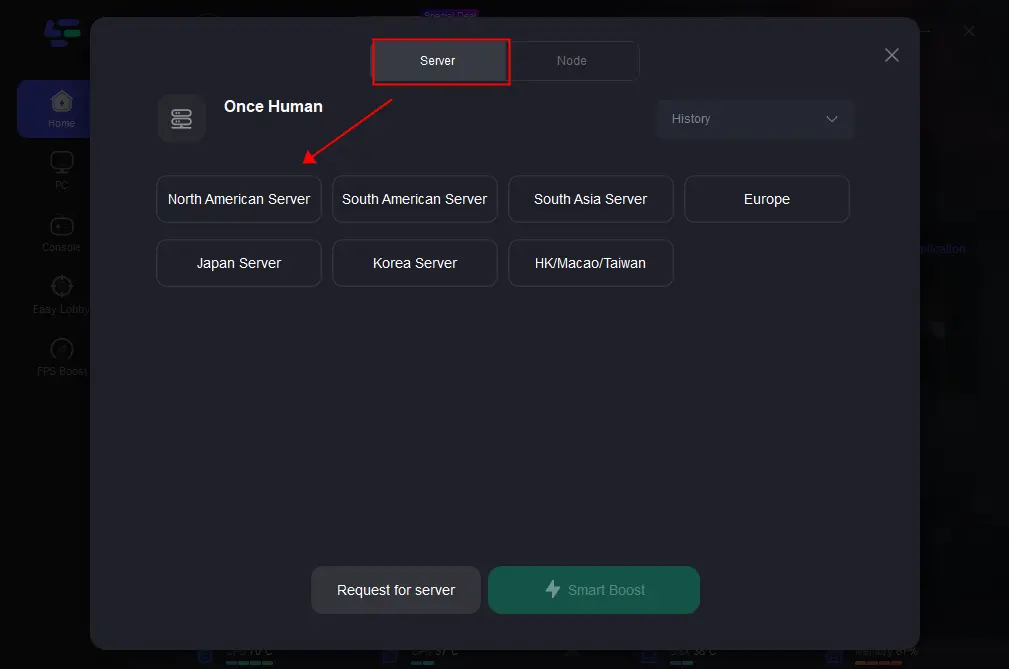
Task: Open the History dropdown
Action: click(x=755, y=119)
